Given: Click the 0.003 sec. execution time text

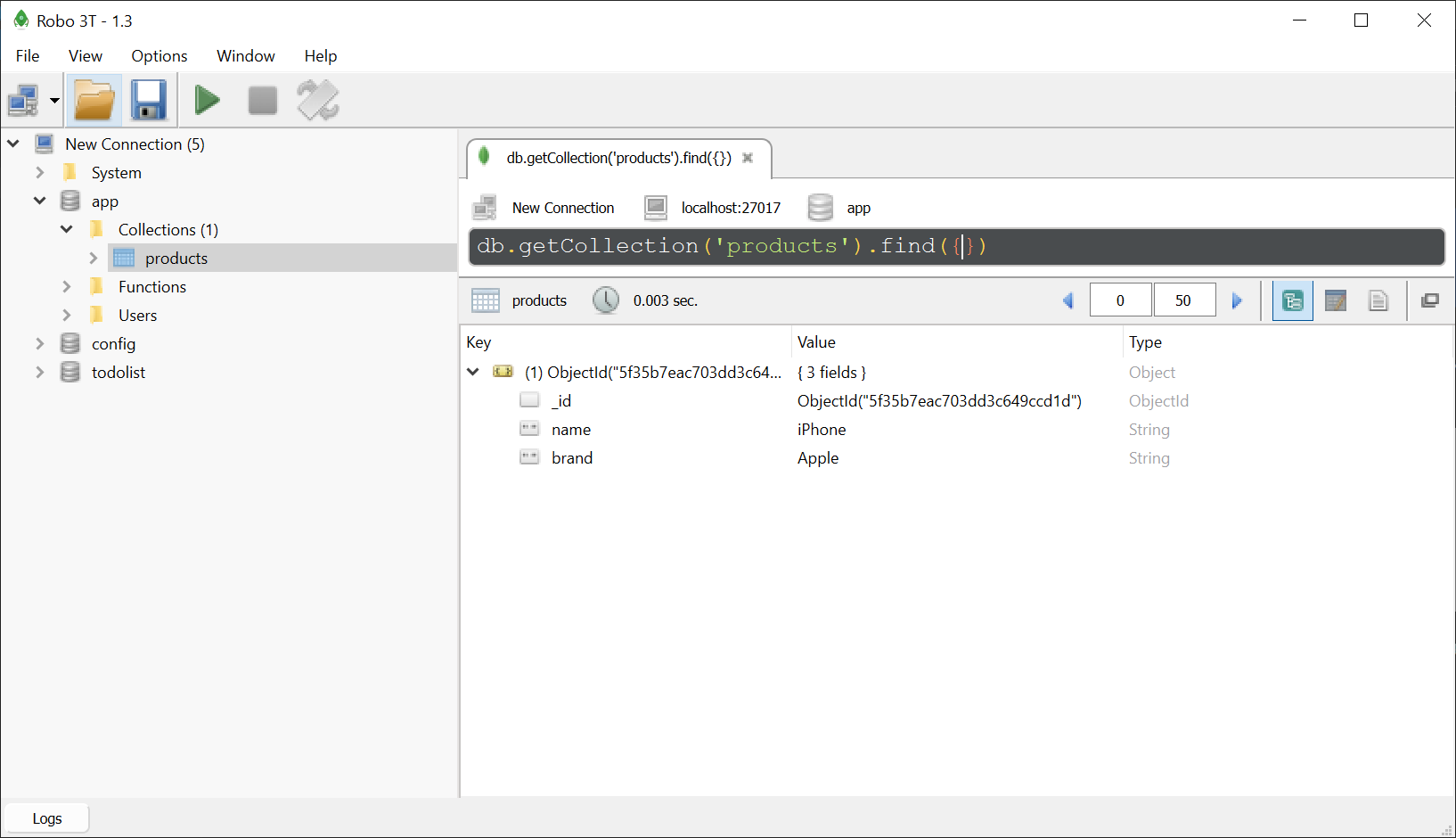Looking at the screenshot, I should pyautogui.click(x=666, y=300).
